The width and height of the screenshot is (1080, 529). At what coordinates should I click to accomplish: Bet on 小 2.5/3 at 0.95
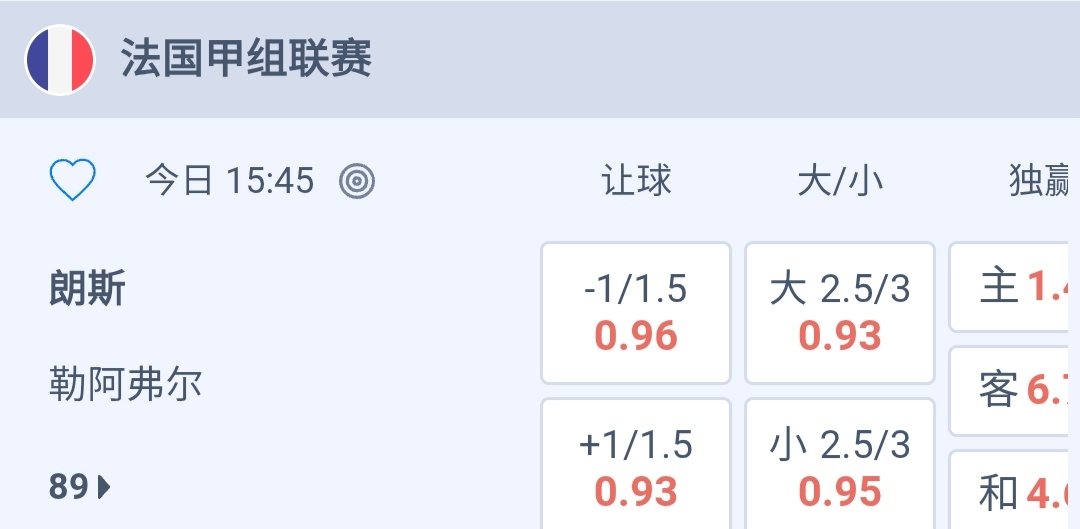840,469
